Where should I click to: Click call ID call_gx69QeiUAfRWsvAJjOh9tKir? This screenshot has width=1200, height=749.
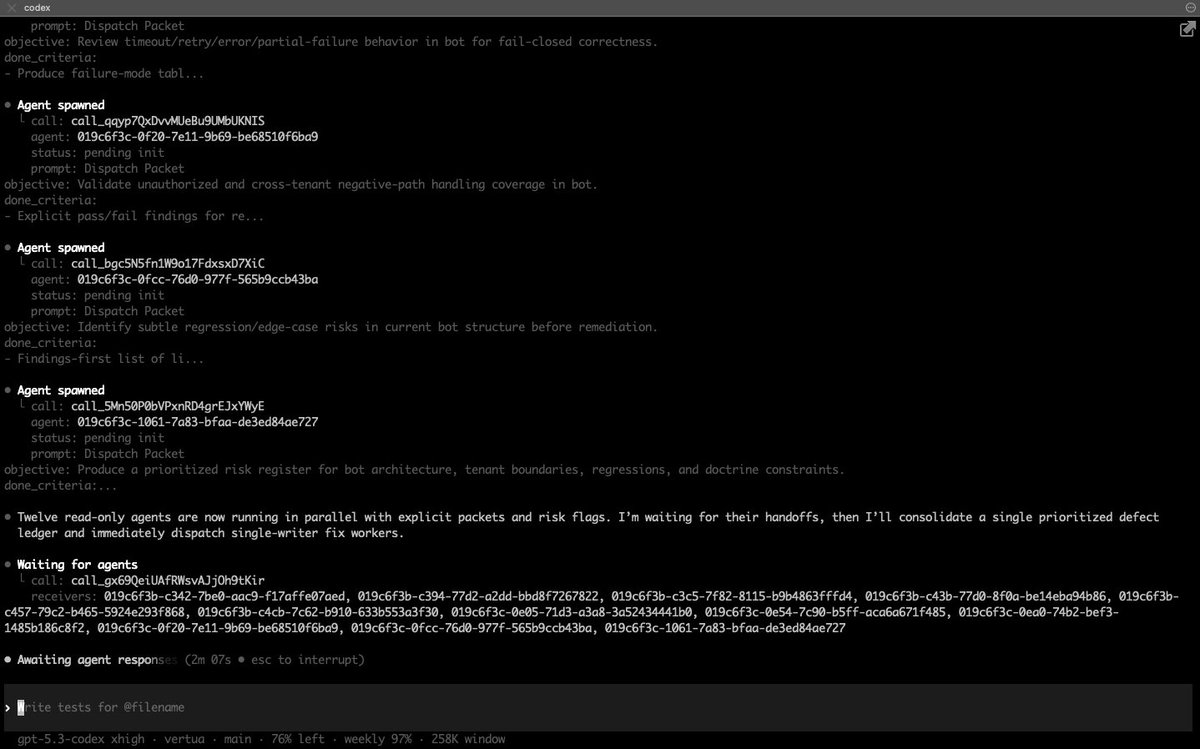[167, 581]
